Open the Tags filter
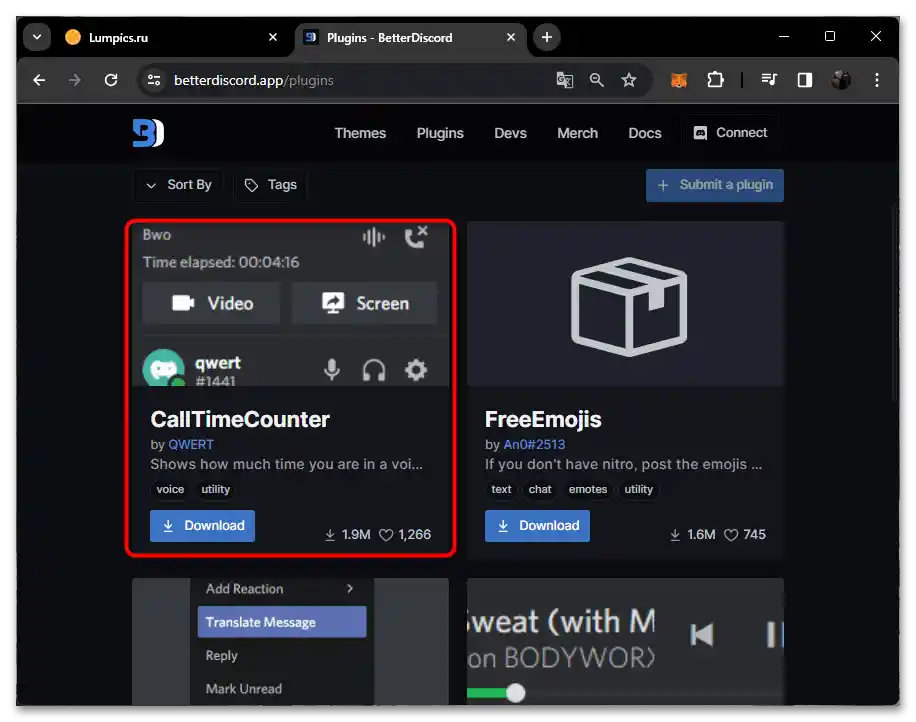916x722 pixels. point(270,185)
